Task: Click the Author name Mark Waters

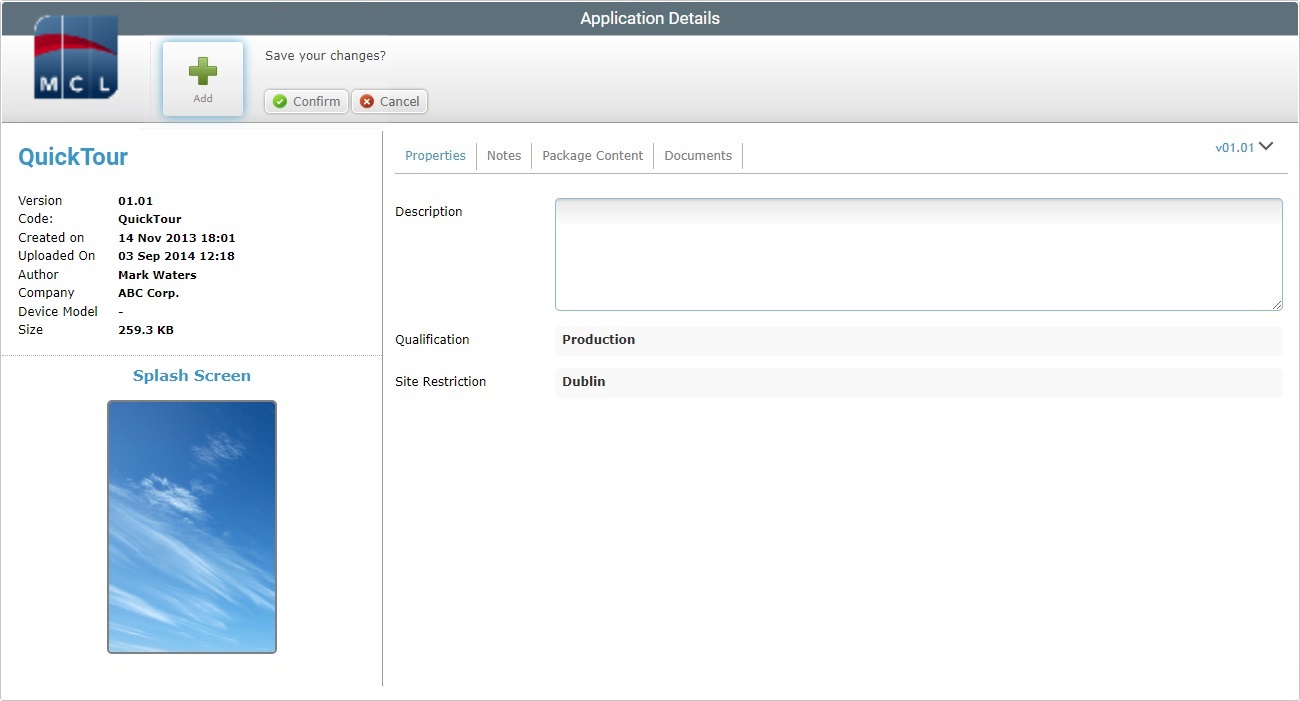Action: pos(157,274)
